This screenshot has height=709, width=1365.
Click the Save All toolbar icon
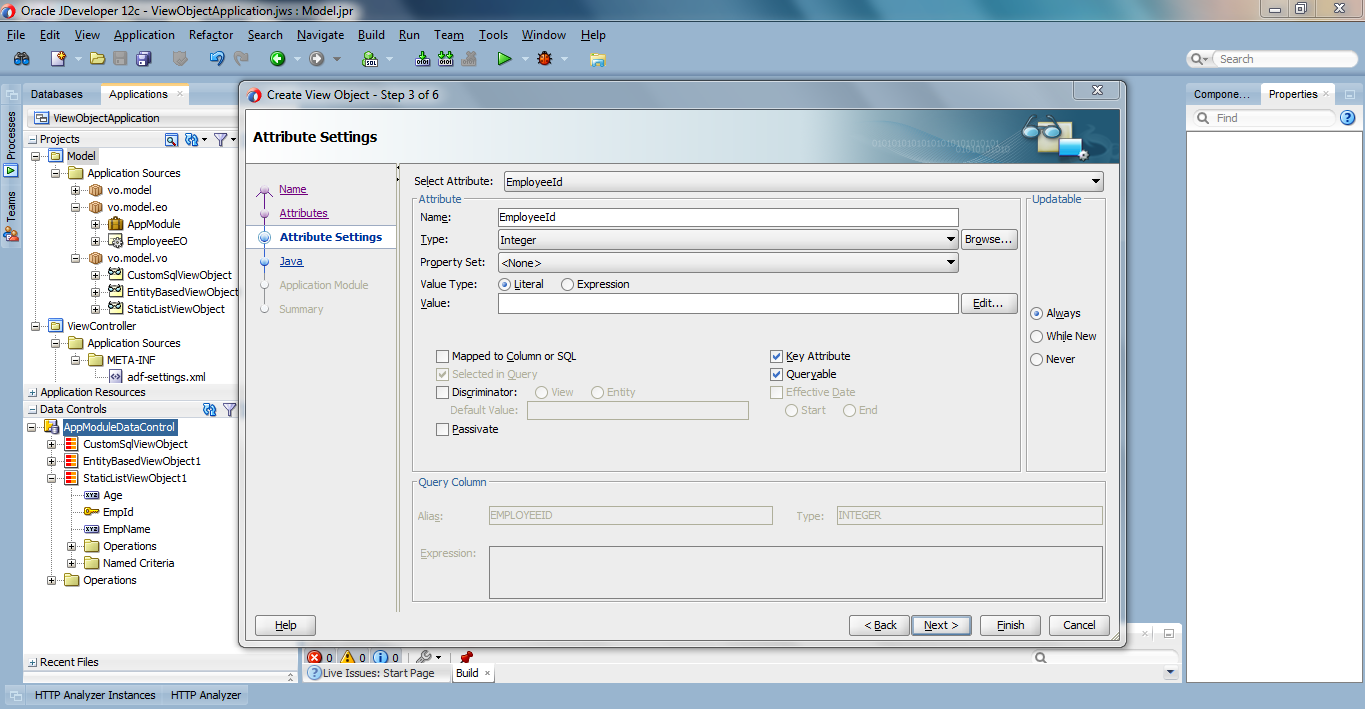click(x=143, y=58)
